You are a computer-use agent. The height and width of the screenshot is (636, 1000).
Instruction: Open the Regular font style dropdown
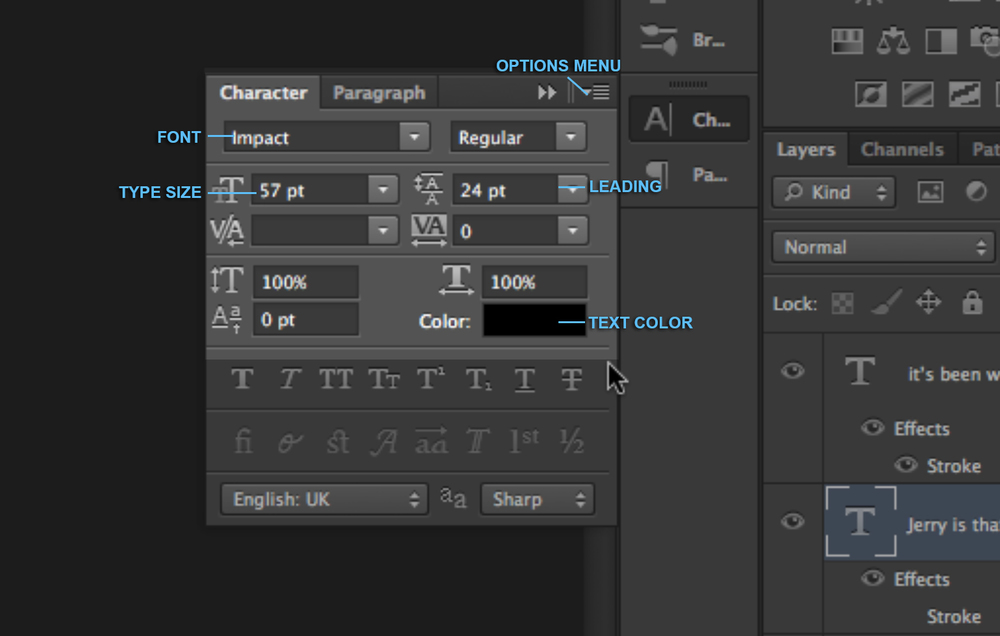pyautogui.click(x=570, y=137)
